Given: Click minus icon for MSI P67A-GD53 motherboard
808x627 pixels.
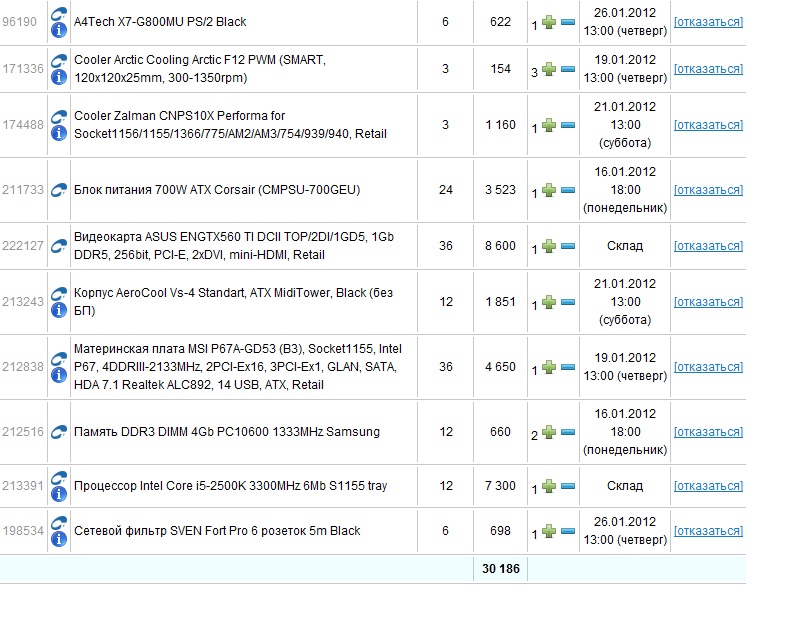Looking at the screenshot, I should (568, 367).
